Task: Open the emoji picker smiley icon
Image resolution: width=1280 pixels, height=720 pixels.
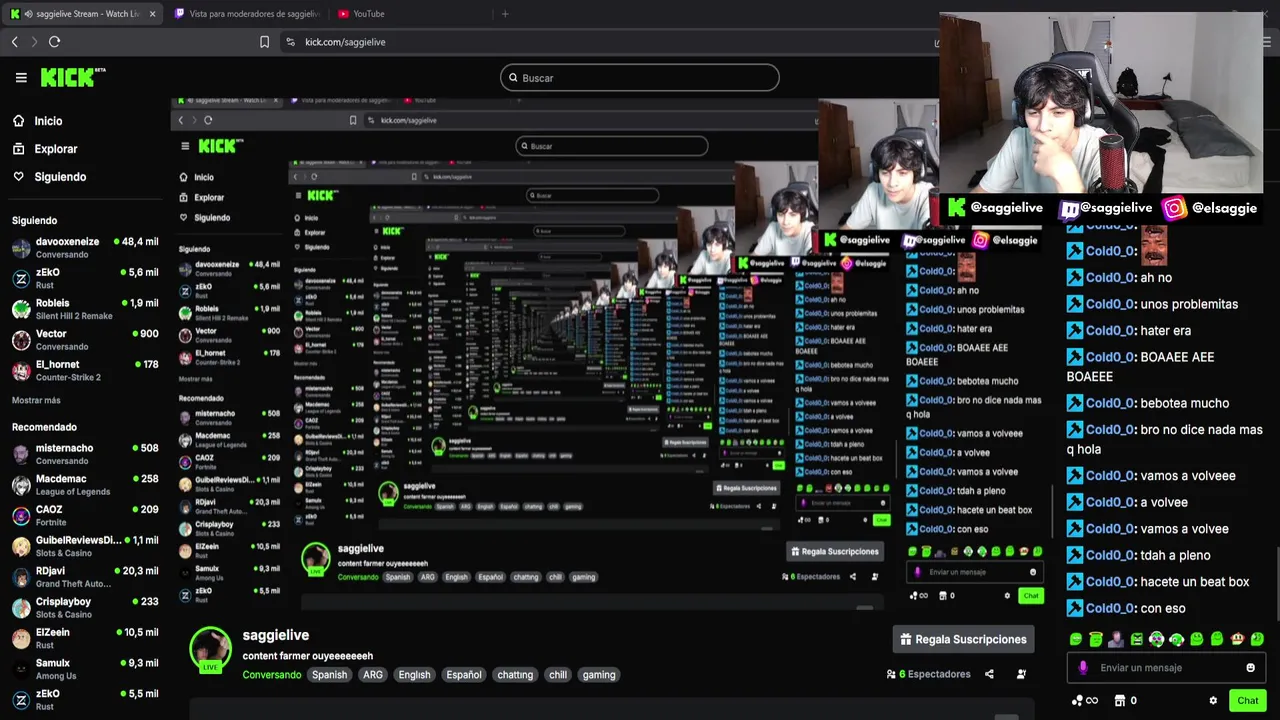Action: coord(1250,668)
